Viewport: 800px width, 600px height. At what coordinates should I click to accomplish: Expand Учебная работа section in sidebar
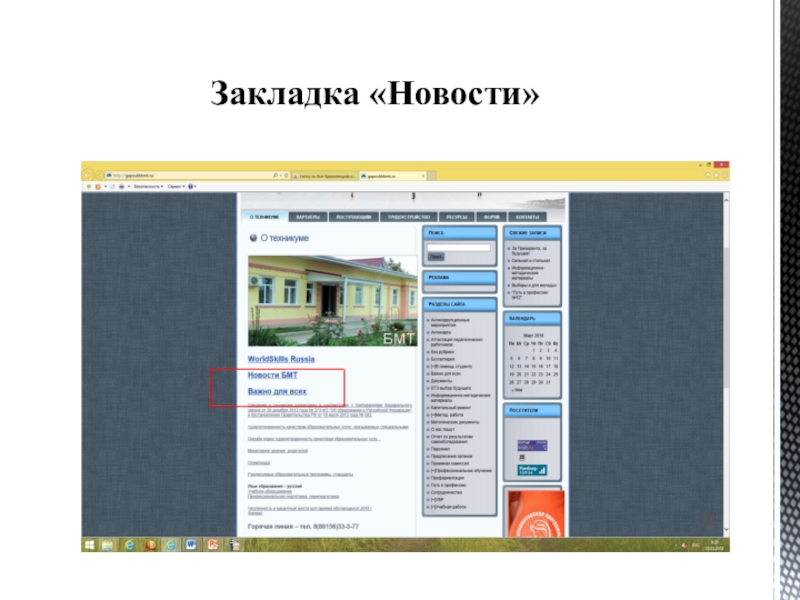[448, 507]
